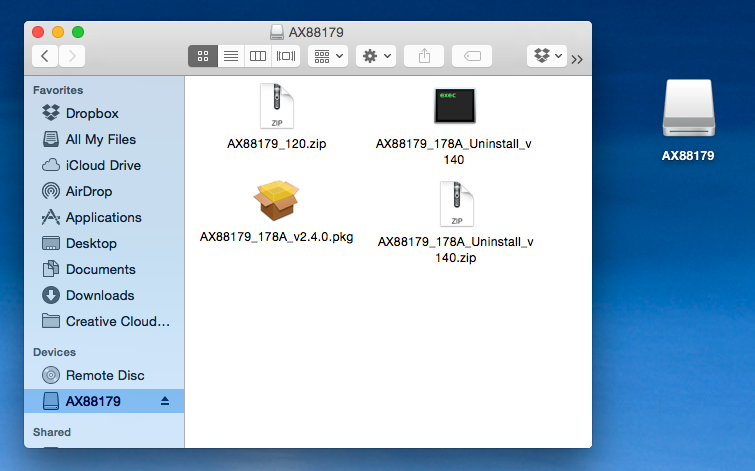Click the Edit Tags toolbar button
Viewport: 755px width, 471px height.
coord(472,56)
